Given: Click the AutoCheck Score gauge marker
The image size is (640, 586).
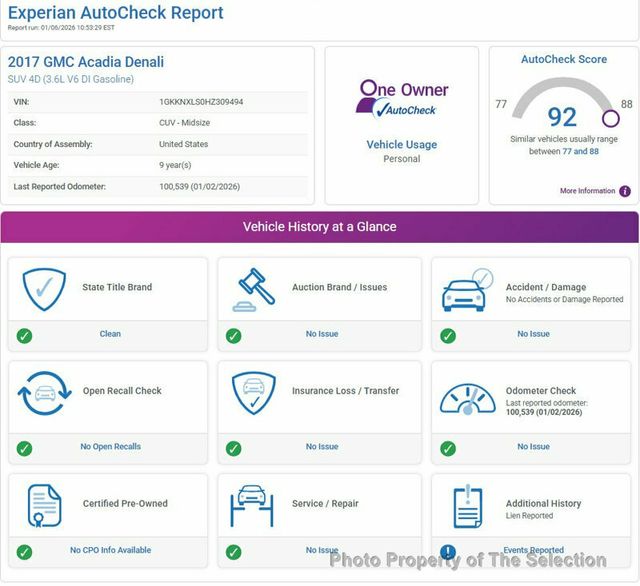Looking at the screenshot, I should (610, 119).
